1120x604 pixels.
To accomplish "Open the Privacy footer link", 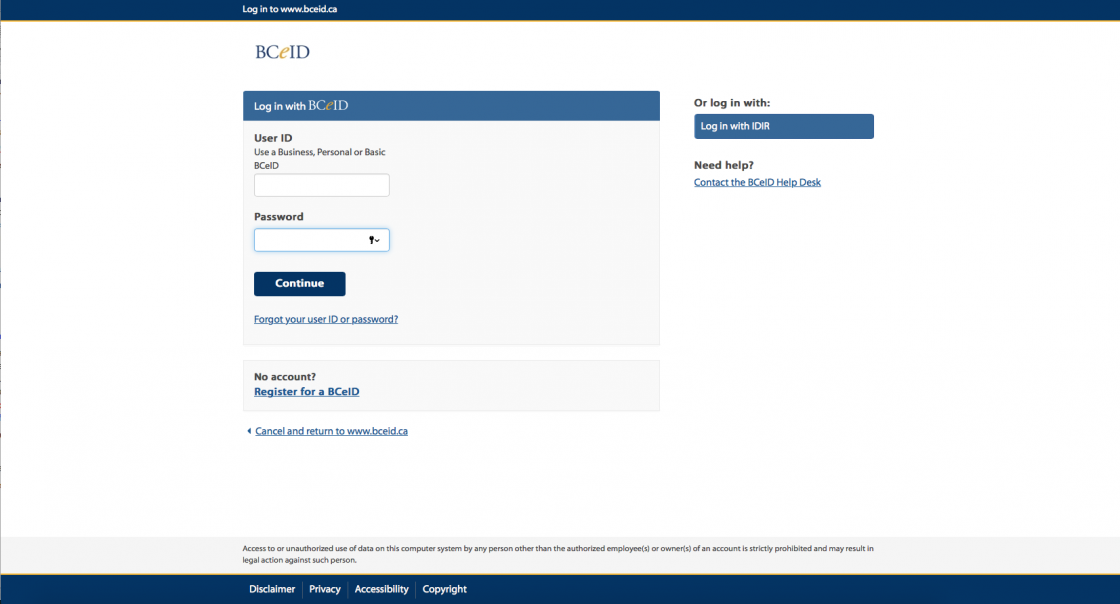I will point(324,589).
